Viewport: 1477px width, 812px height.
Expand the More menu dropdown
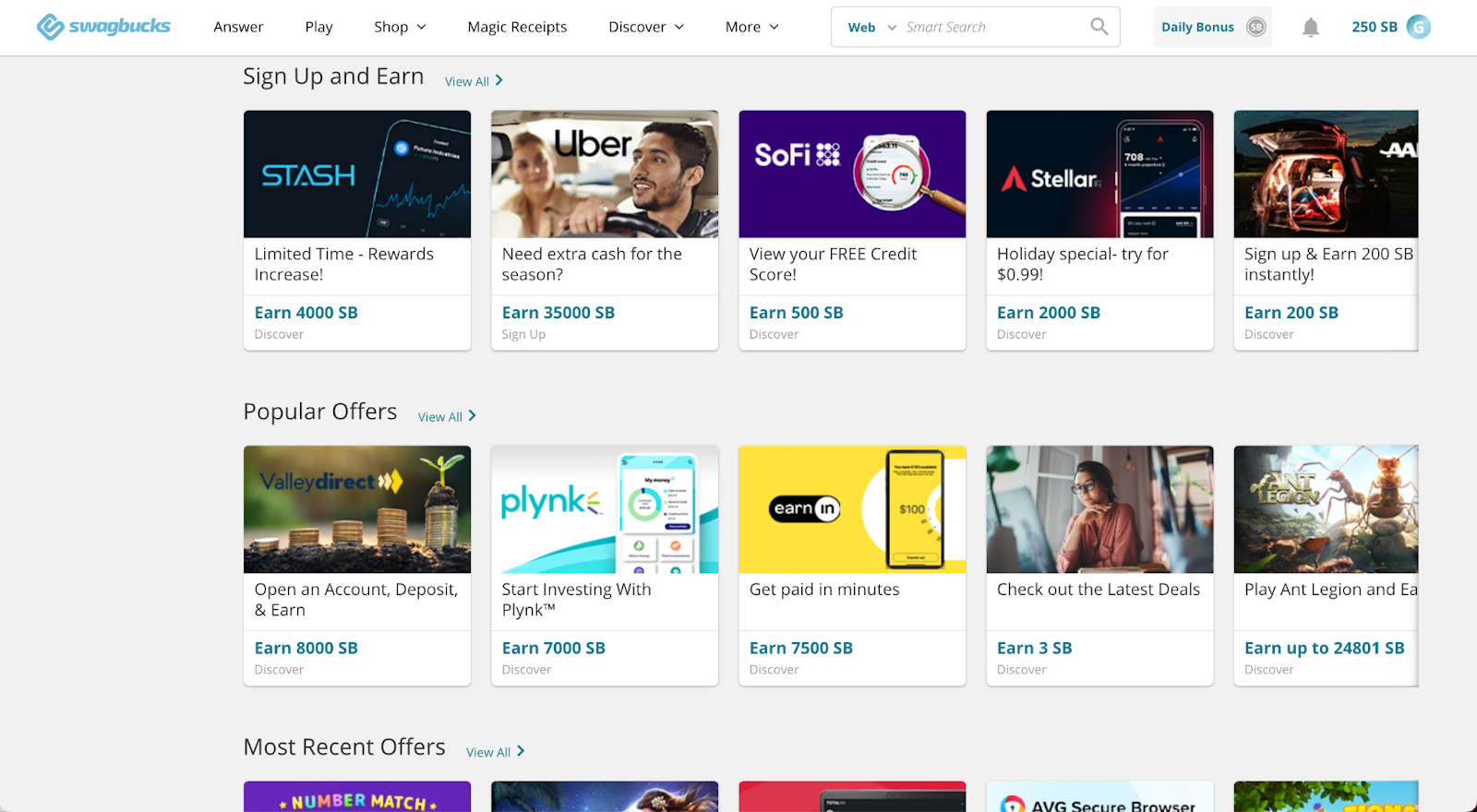(752, 27)
